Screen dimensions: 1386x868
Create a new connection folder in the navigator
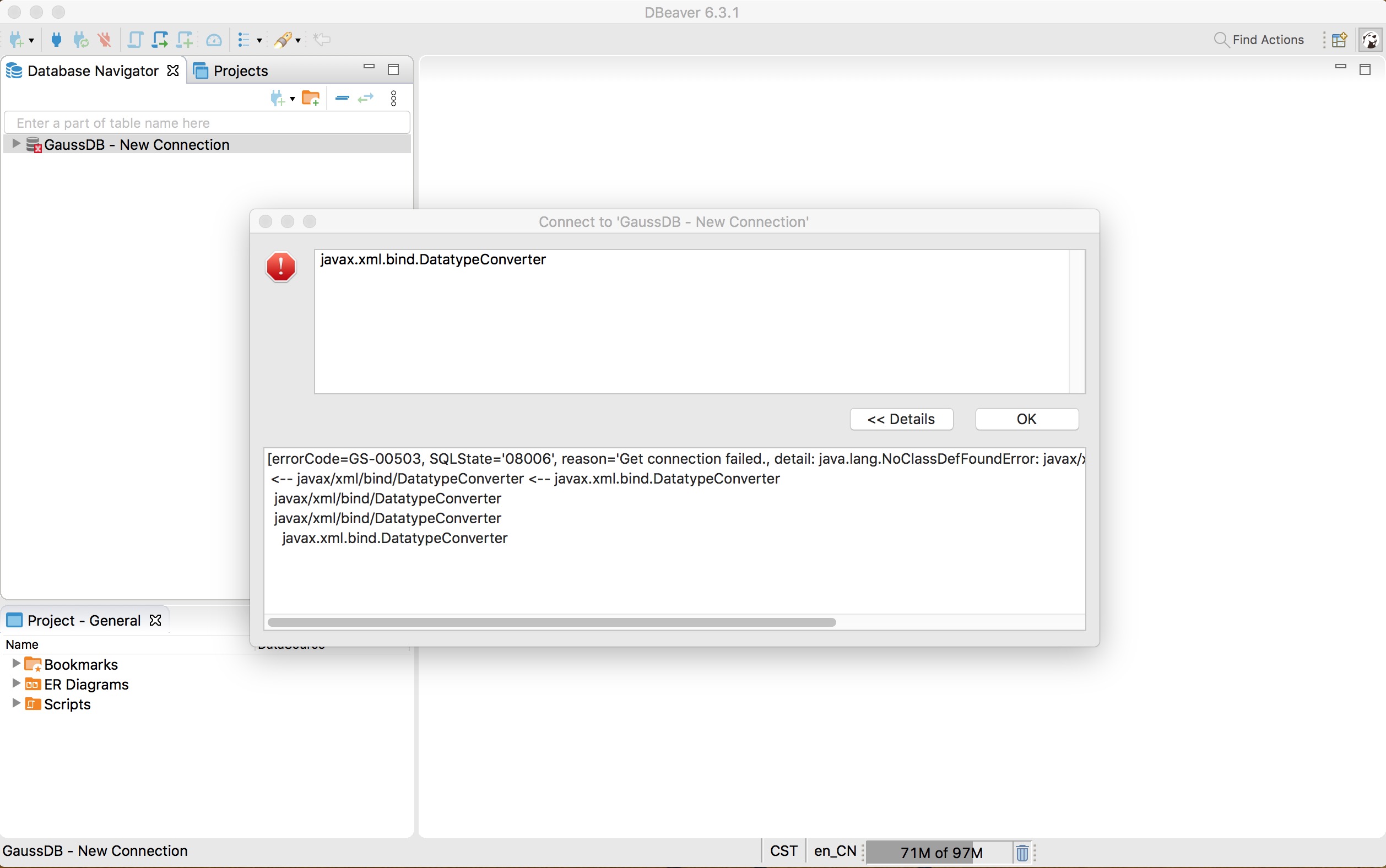point(311,98)
